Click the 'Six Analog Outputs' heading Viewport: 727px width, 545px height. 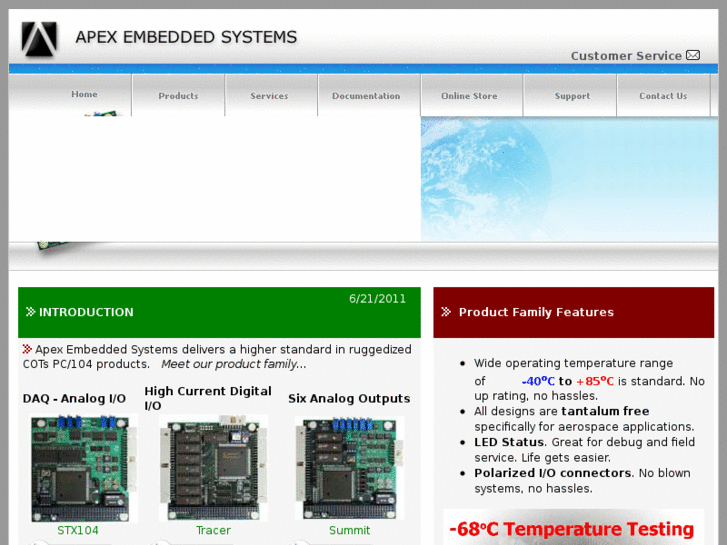click(349, 398)
